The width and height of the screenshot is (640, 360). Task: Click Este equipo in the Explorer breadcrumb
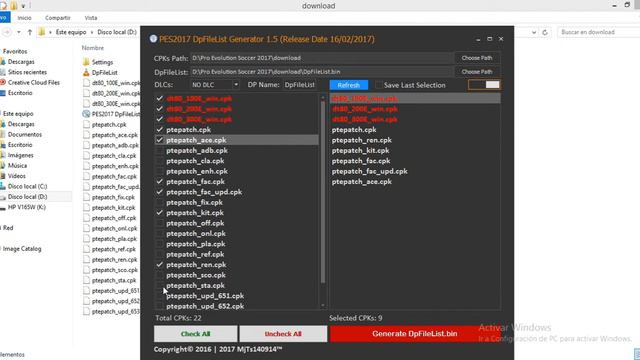71,32
